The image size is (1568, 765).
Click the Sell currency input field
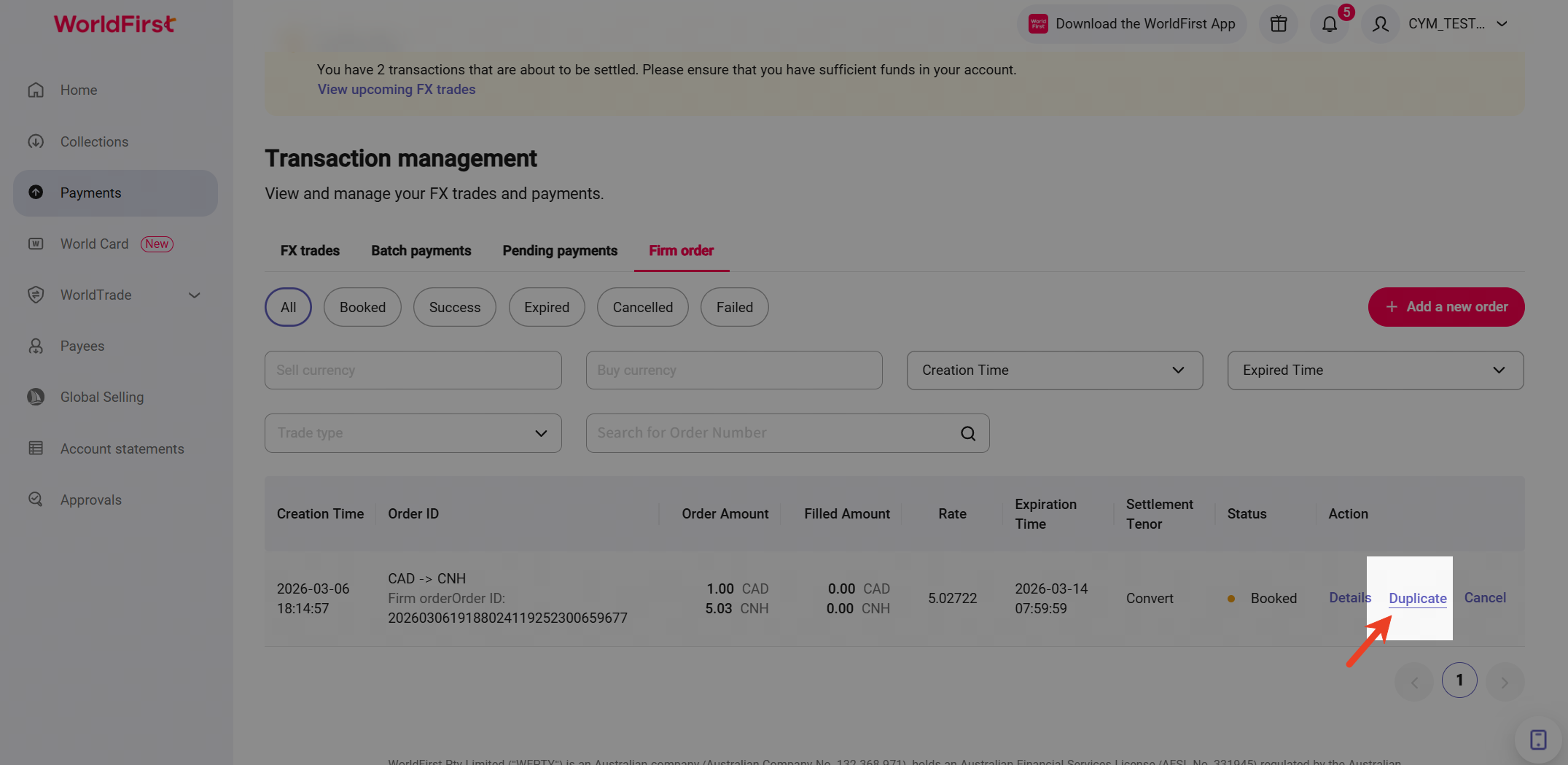point(413,370)
